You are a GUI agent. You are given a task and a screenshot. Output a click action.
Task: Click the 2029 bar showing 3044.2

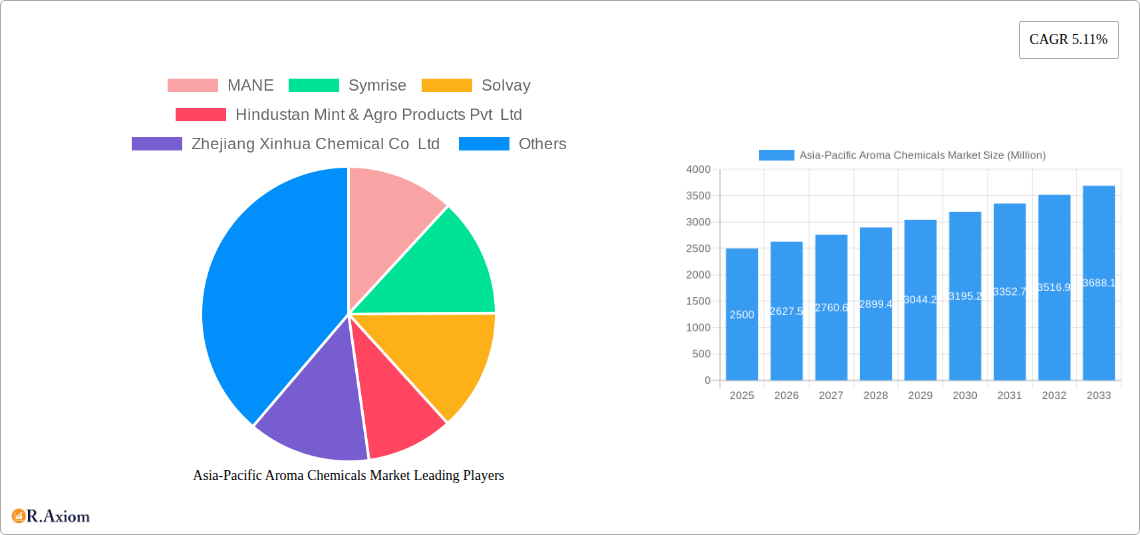(920, 300)
